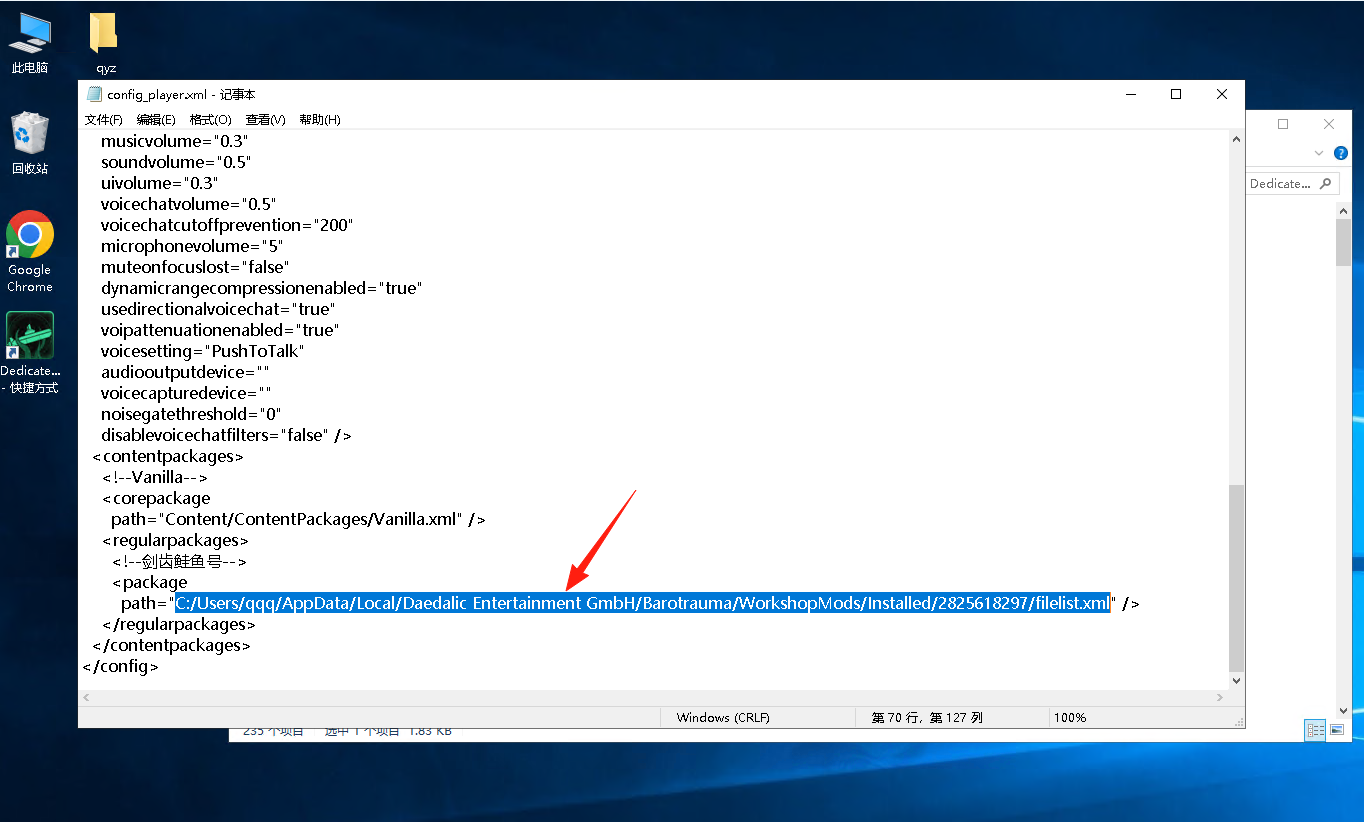1364x822 pixels.
Task: Click the closing </config> tag line
Action: (120, 666)
